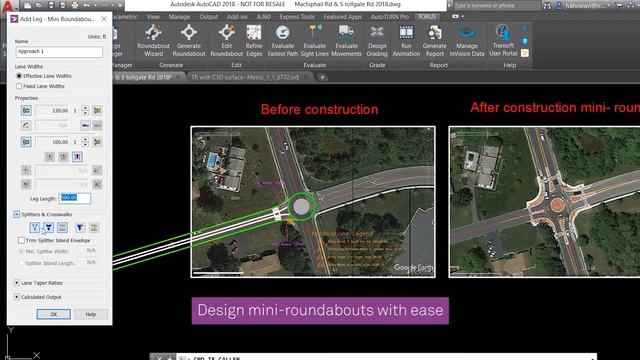This screenshot has height=360, width=640.
Task: Click the stepper arrows for the 100.00 lane count
Action: click(85, 142)
